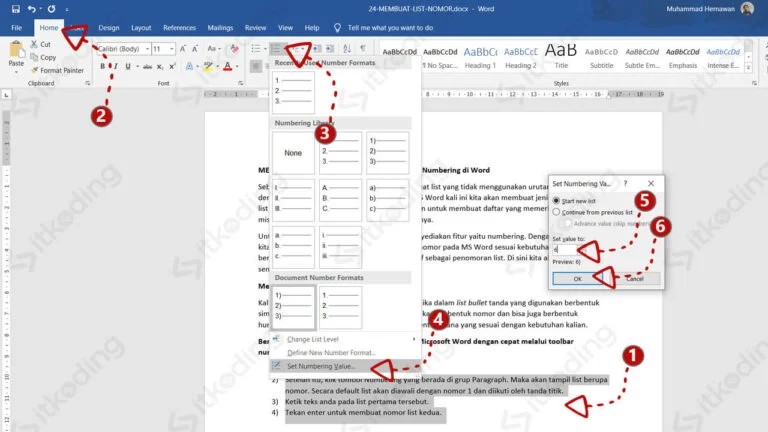Image resolution: width=768 pixels, height=432 pixels.
Task: Choose Define New Number Format menu item
Action: (345, 353)
